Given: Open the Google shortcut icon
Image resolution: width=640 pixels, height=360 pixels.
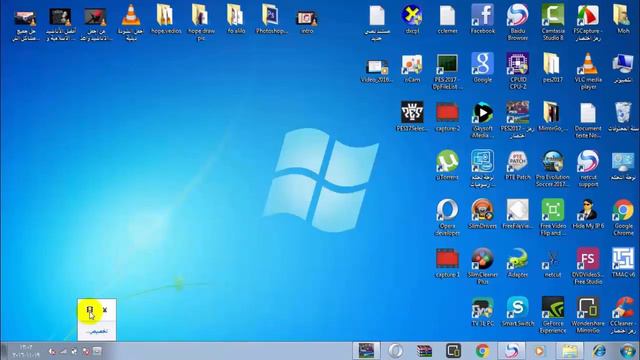Looking at the screenshot, I should (482, 68).
